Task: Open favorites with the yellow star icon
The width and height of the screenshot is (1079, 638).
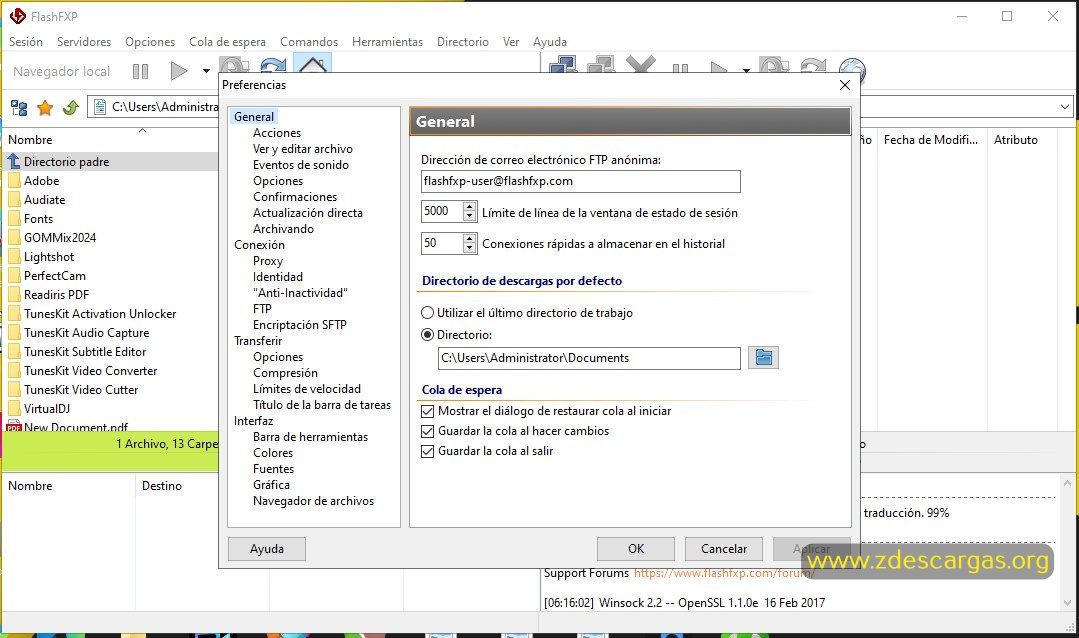Action: pos(45,107)
